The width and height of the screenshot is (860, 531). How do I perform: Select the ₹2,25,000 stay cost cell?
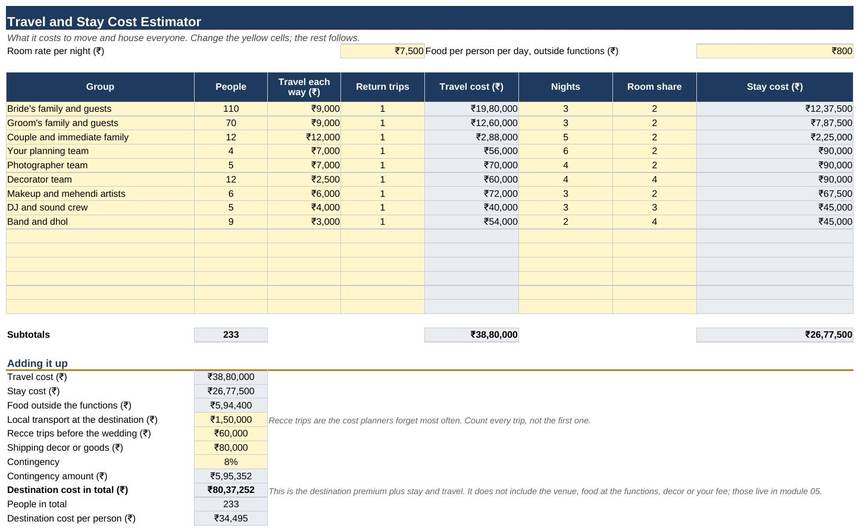774,137
